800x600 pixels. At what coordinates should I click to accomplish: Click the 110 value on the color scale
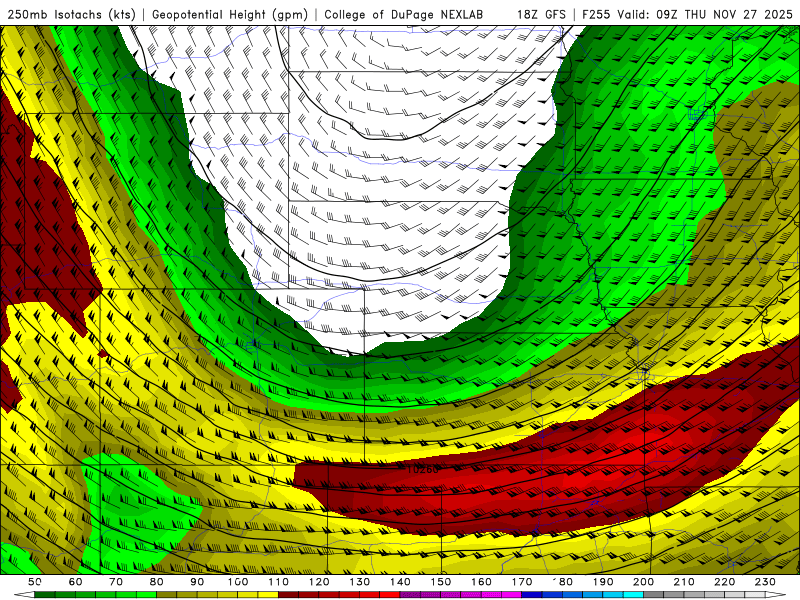(279, 582)
